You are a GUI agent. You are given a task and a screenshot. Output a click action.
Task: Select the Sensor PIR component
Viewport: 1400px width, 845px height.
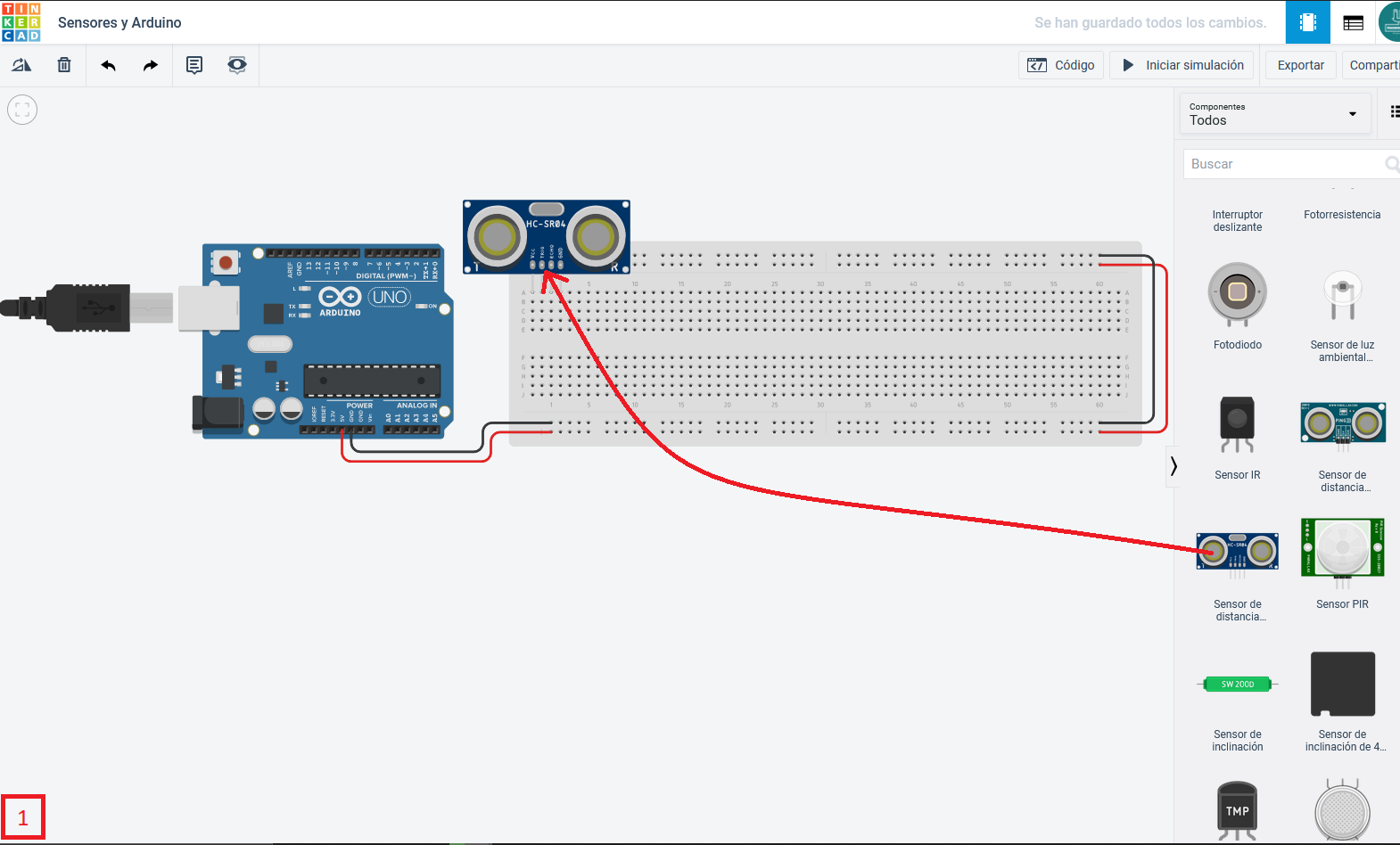1342,553
